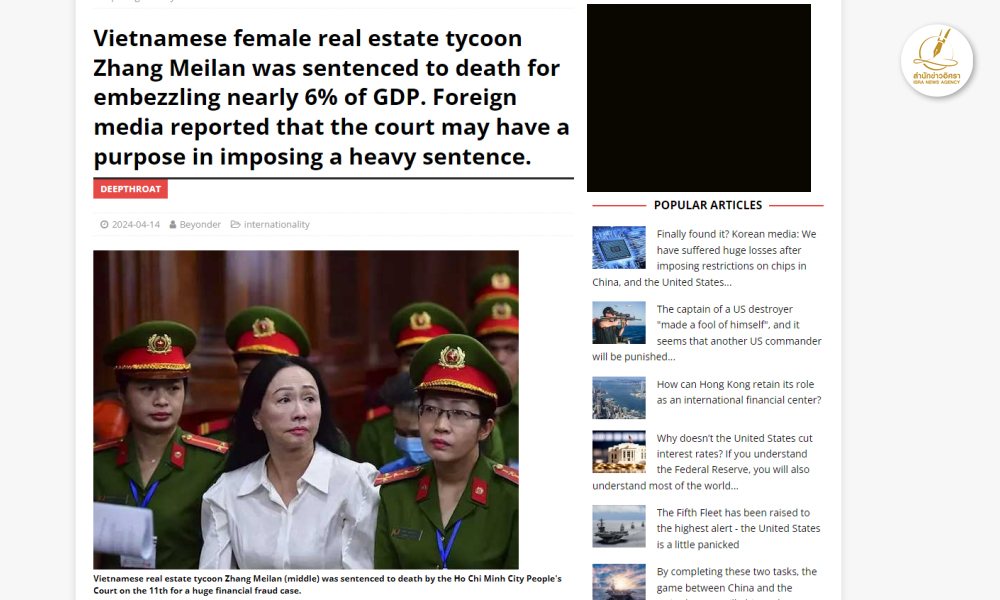Viewport: 1000px width, 600px height.
Task: Open the Beyonder author link
Action: coord(200,224)
